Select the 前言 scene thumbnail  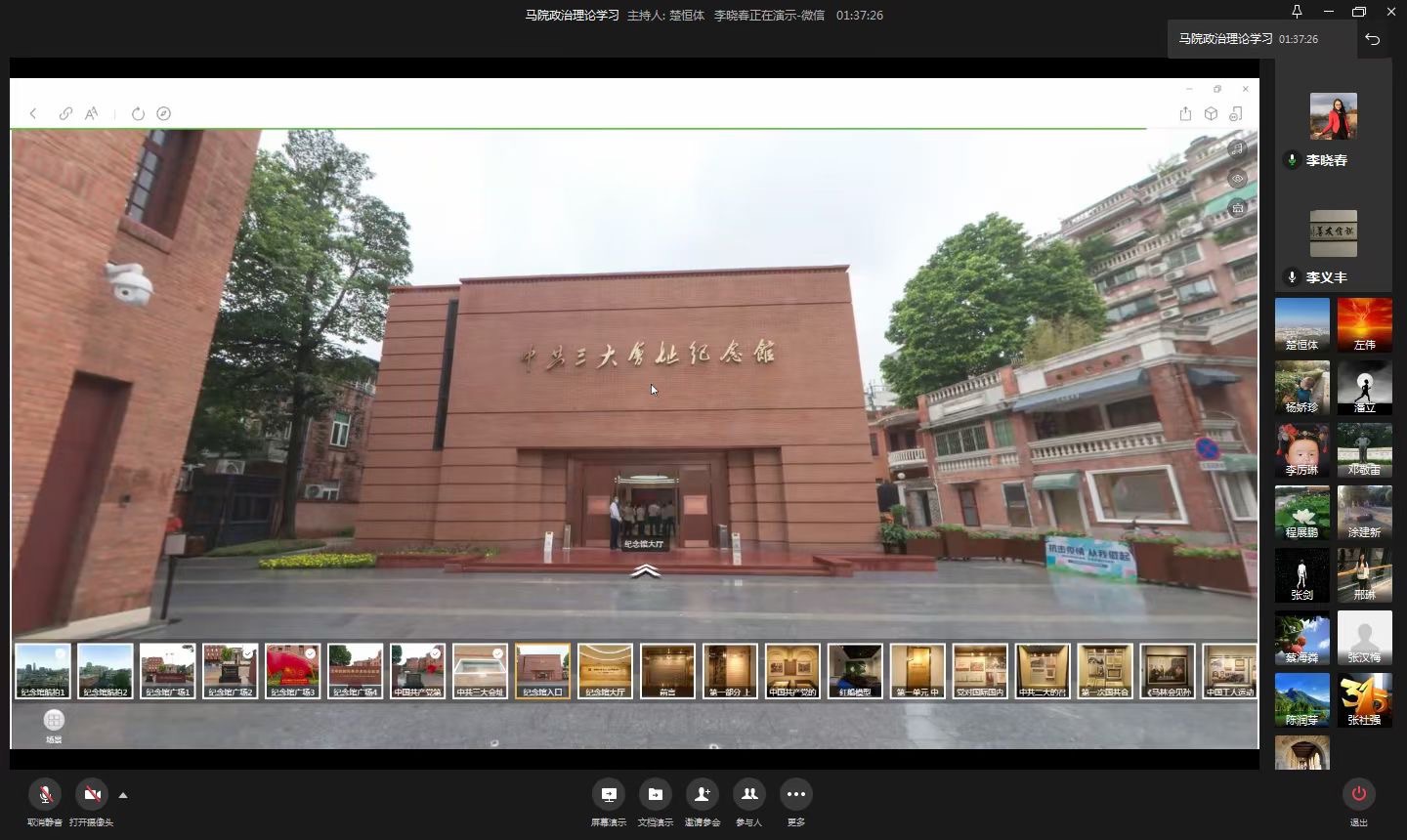tap(667, 671)
